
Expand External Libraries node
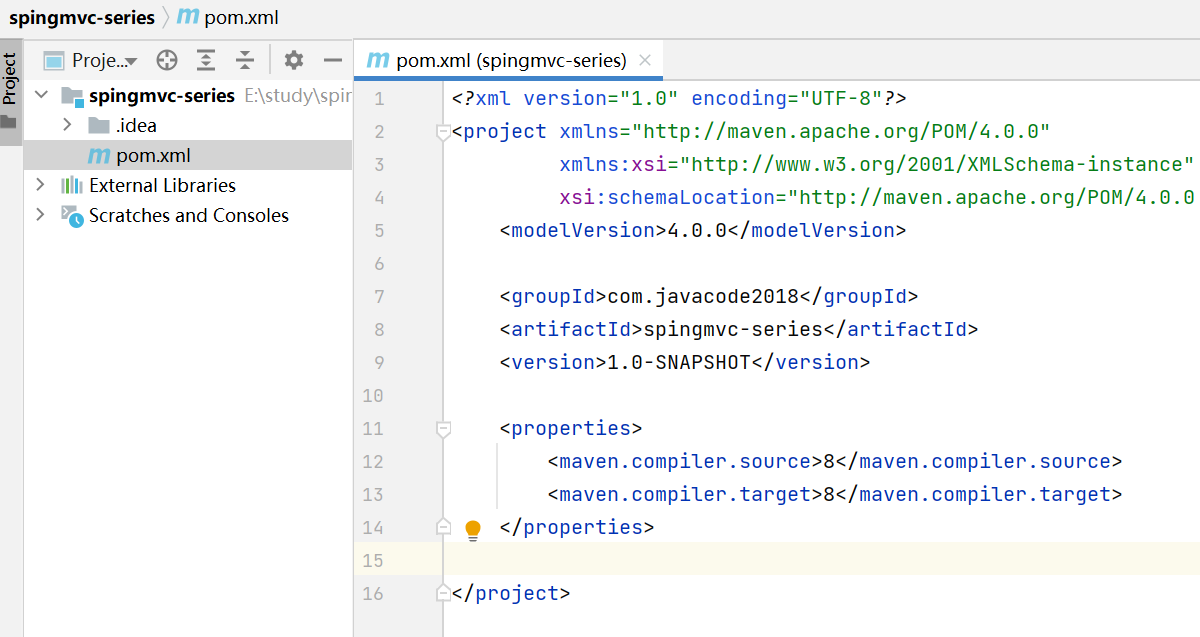pyautogui.click(x=41, y=185)
